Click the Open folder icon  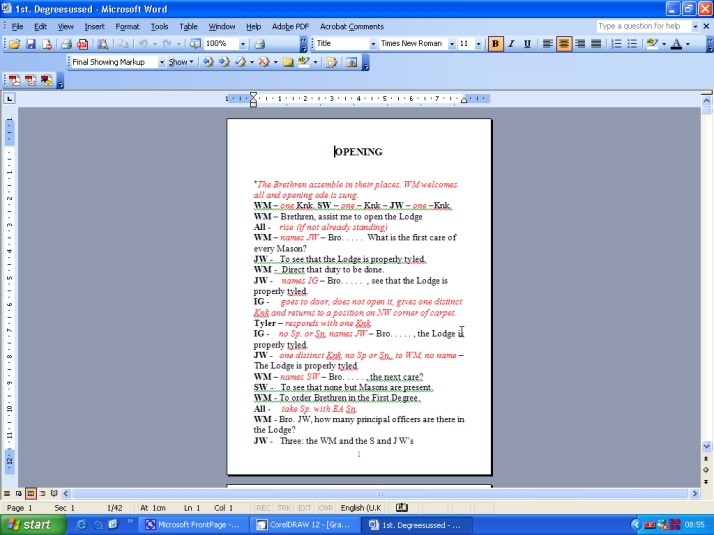[14, 44]
